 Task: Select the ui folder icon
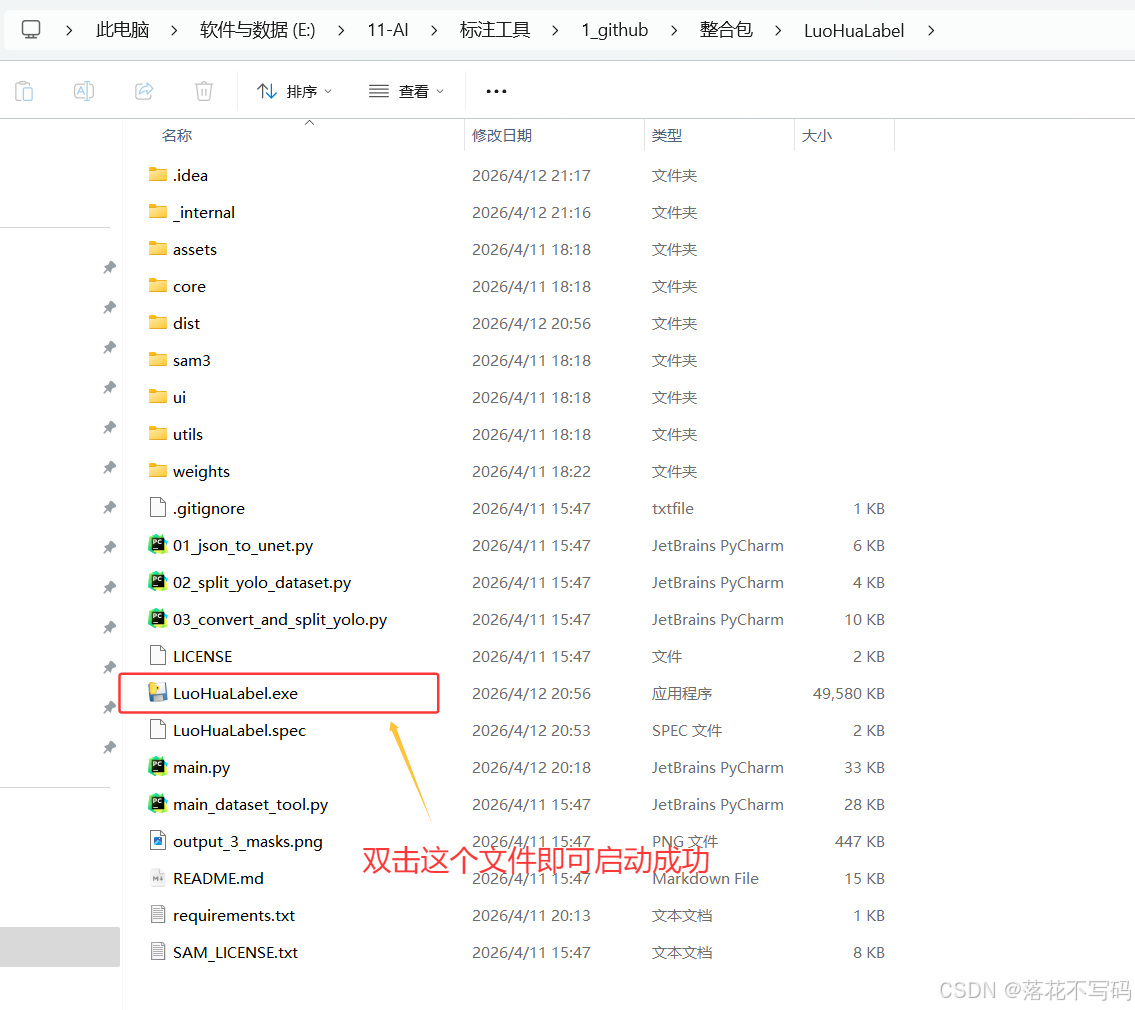pyautogui.click(x=158, y=396)
